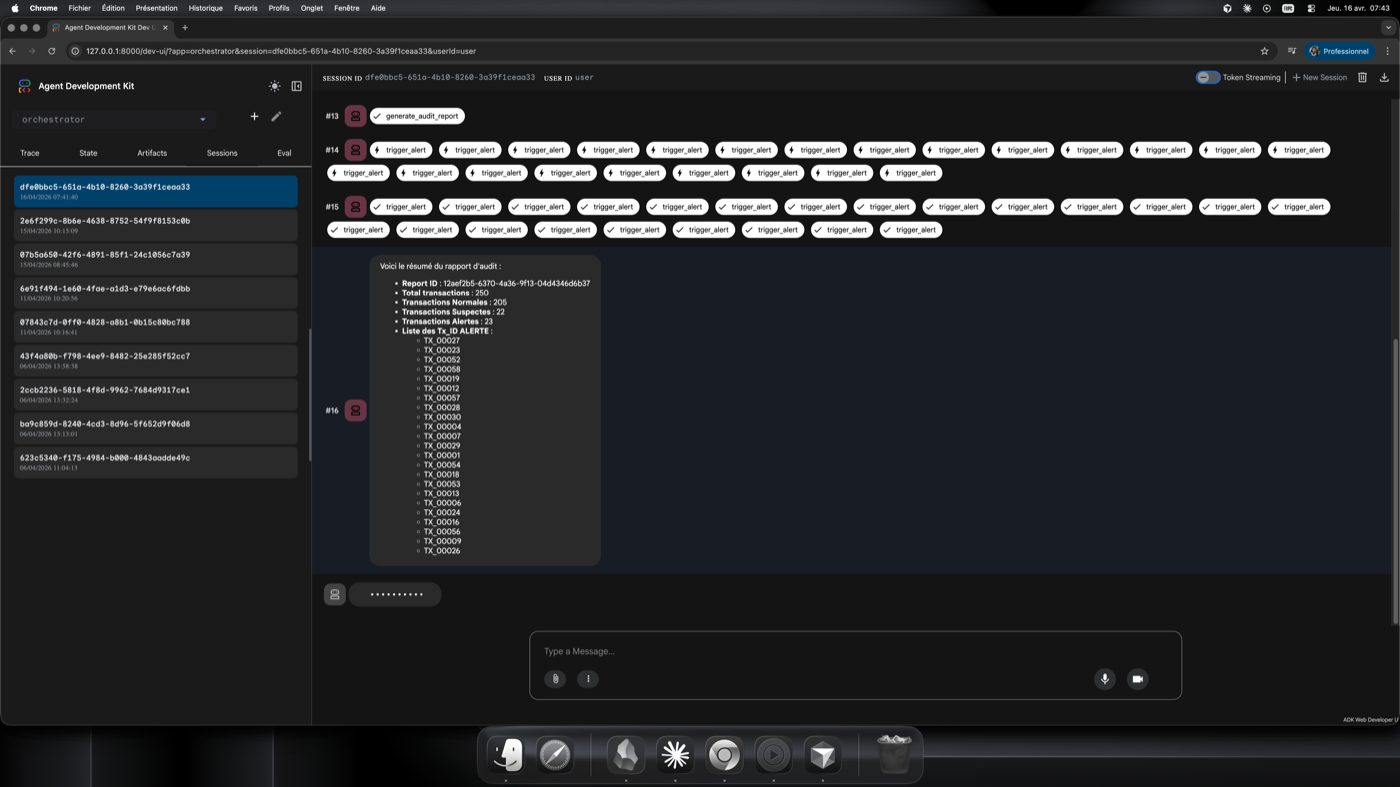Image resolution: width=1400 pixels, height=787 pixels.
Task: Click the TX_00001 entry in the alert list
Action: point(442,456)
